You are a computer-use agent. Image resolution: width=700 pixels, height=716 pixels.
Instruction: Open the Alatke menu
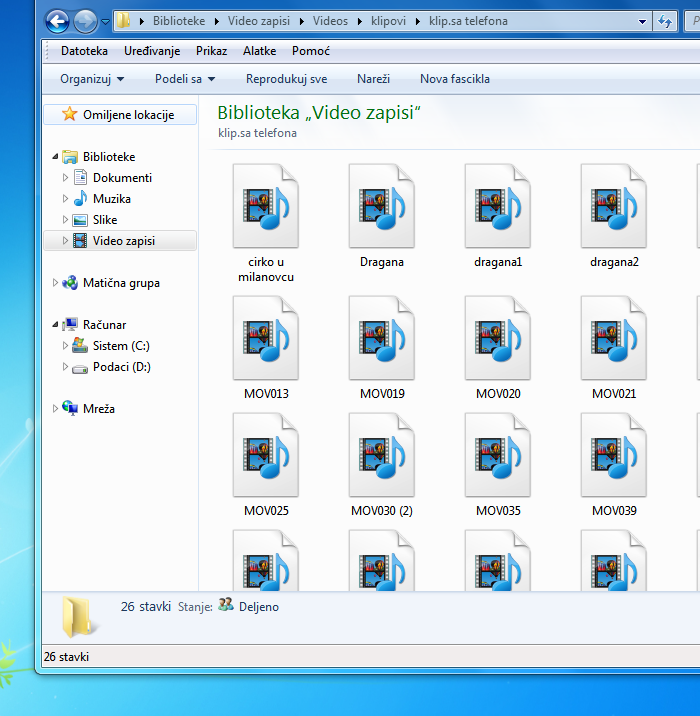(259, 51)
